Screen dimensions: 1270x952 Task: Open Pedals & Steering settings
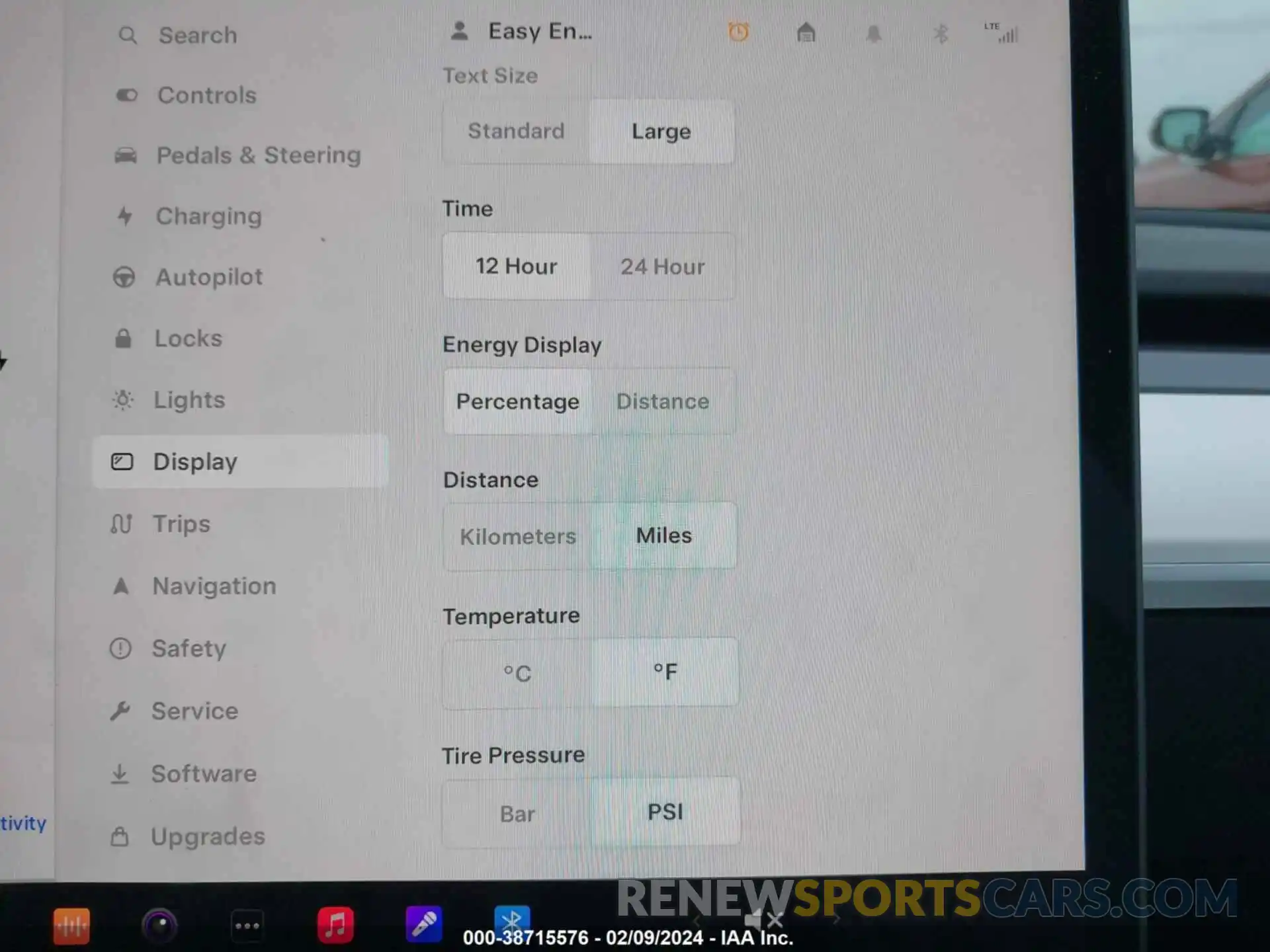pyautogui.click(x=258, y=155)
